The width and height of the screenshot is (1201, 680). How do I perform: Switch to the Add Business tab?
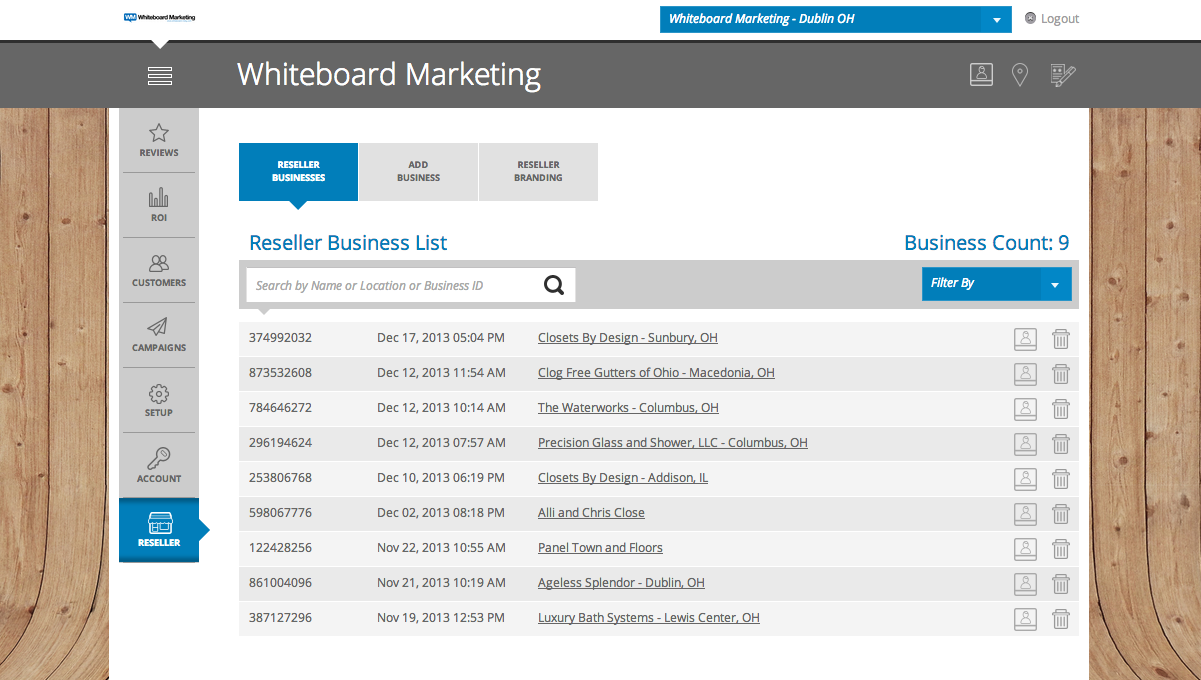[x=418, y=172]
